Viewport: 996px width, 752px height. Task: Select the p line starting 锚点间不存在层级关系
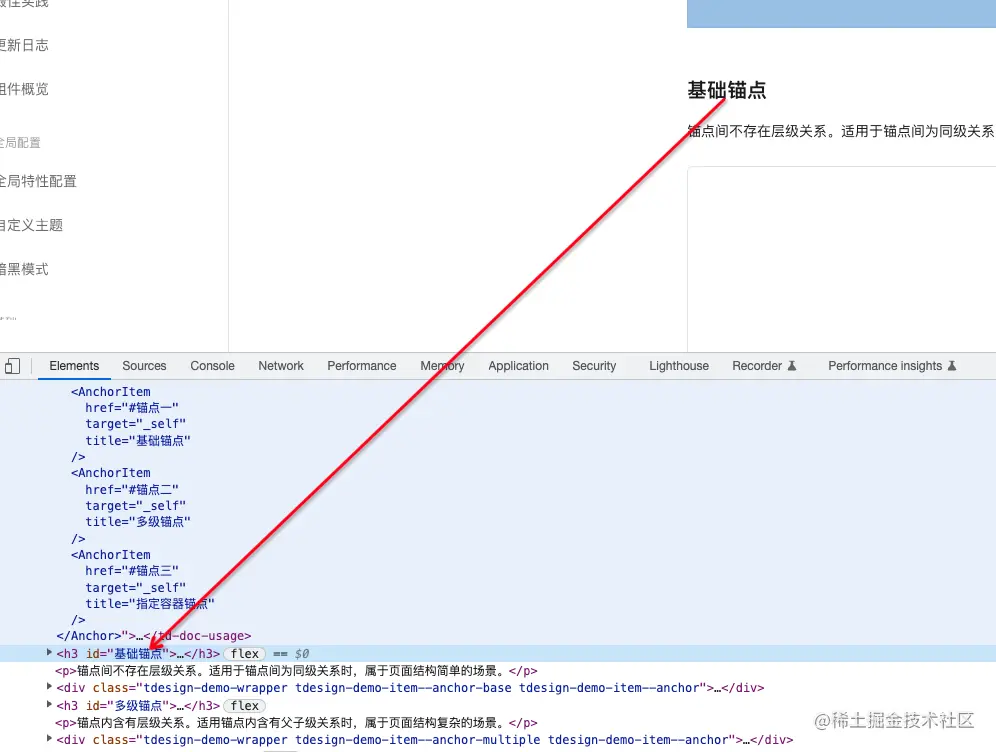click(296, 671)
